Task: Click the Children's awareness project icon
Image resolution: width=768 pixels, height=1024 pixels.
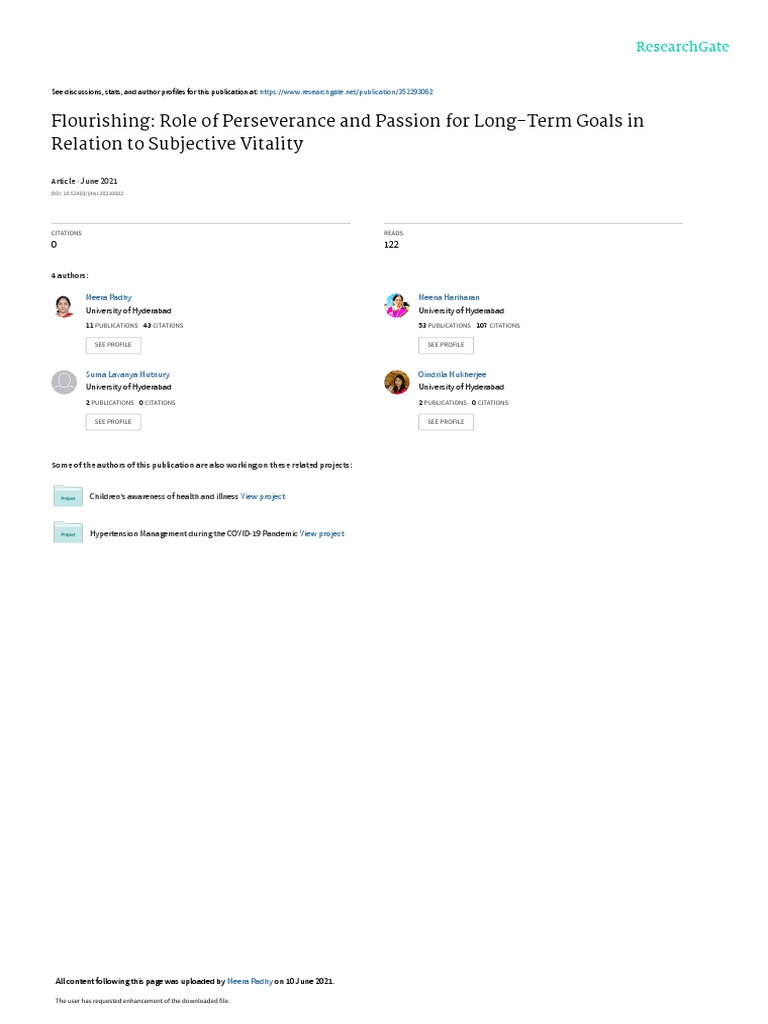Action: [68, 496]
